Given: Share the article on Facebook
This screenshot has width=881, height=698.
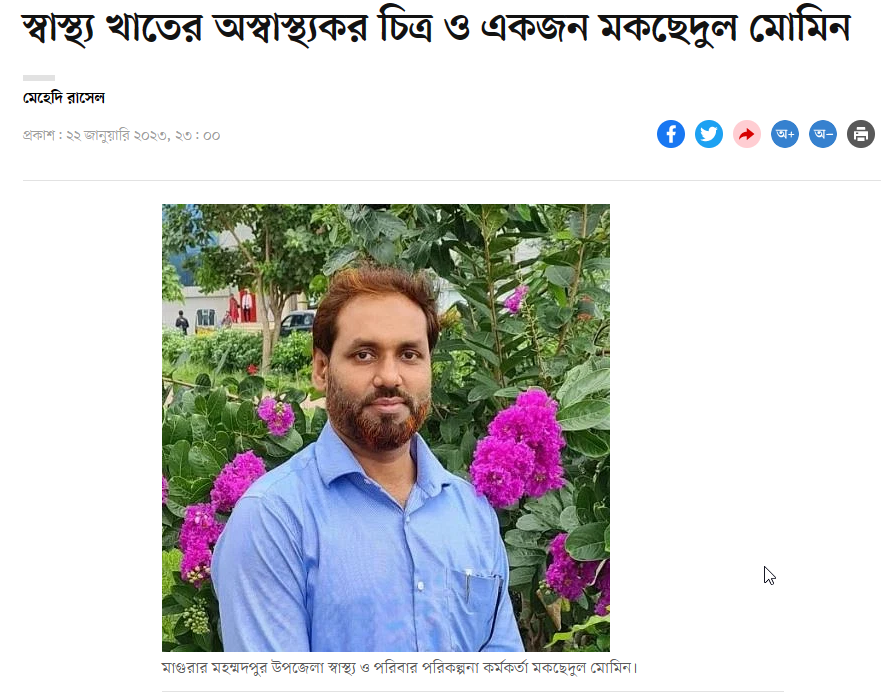Looking at the screenshot, I should pos(671,134).
